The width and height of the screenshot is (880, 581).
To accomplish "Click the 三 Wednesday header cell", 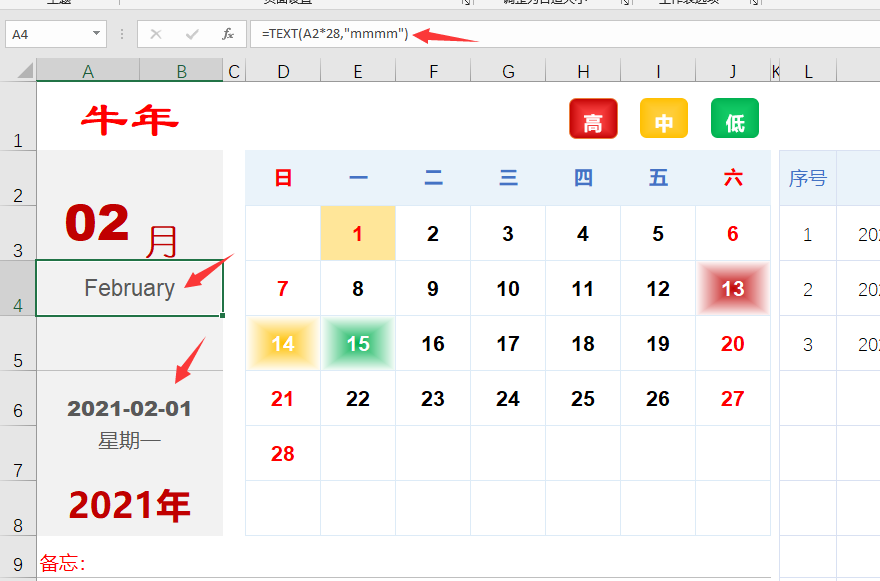I will tap(508, 178).
